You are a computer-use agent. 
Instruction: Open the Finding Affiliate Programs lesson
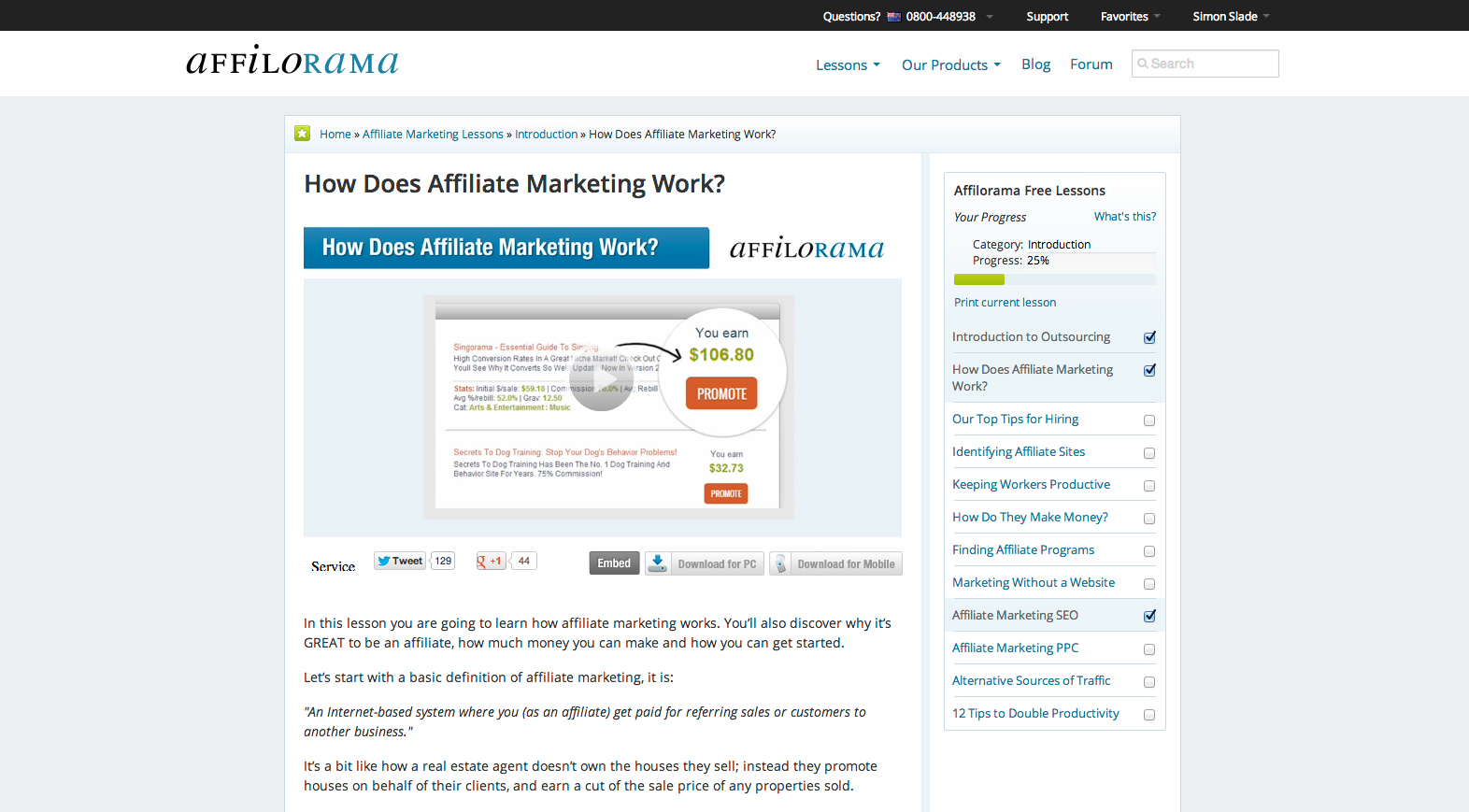[1023, 549]
